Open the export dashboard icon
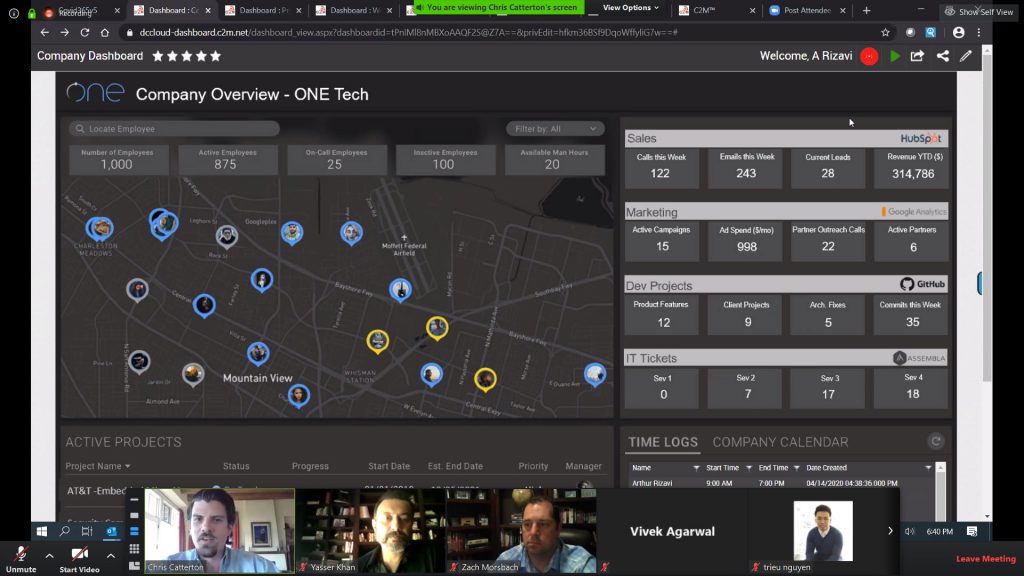Viewport: 1024px width, 576px height. [x=918, y=56]
